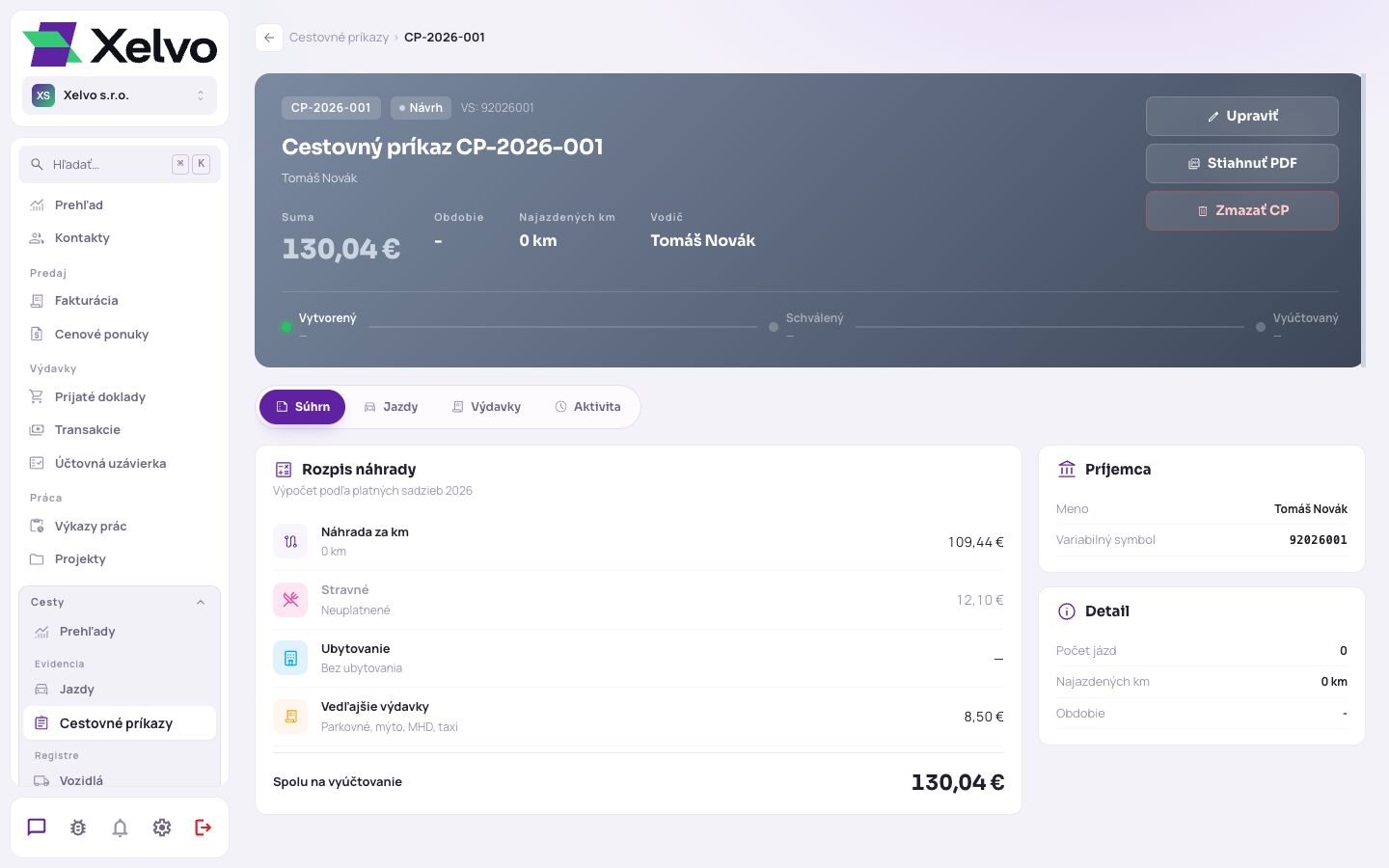
Task: Click the Príjemca bank icon
Action: tap(1067, 470)
